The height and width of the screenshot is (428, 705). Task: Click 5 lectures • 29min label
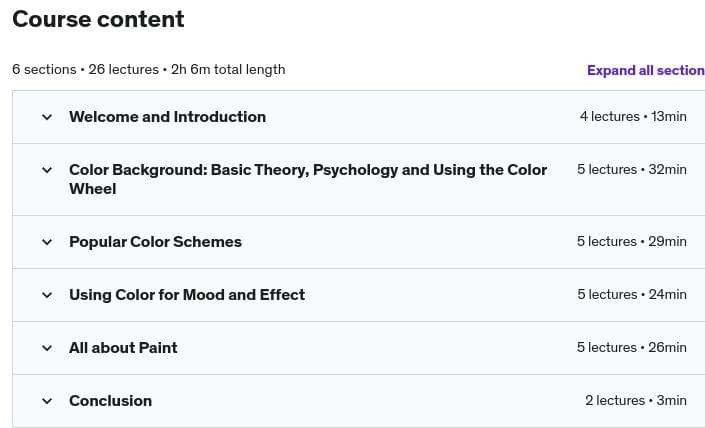(x=631, y=242)
